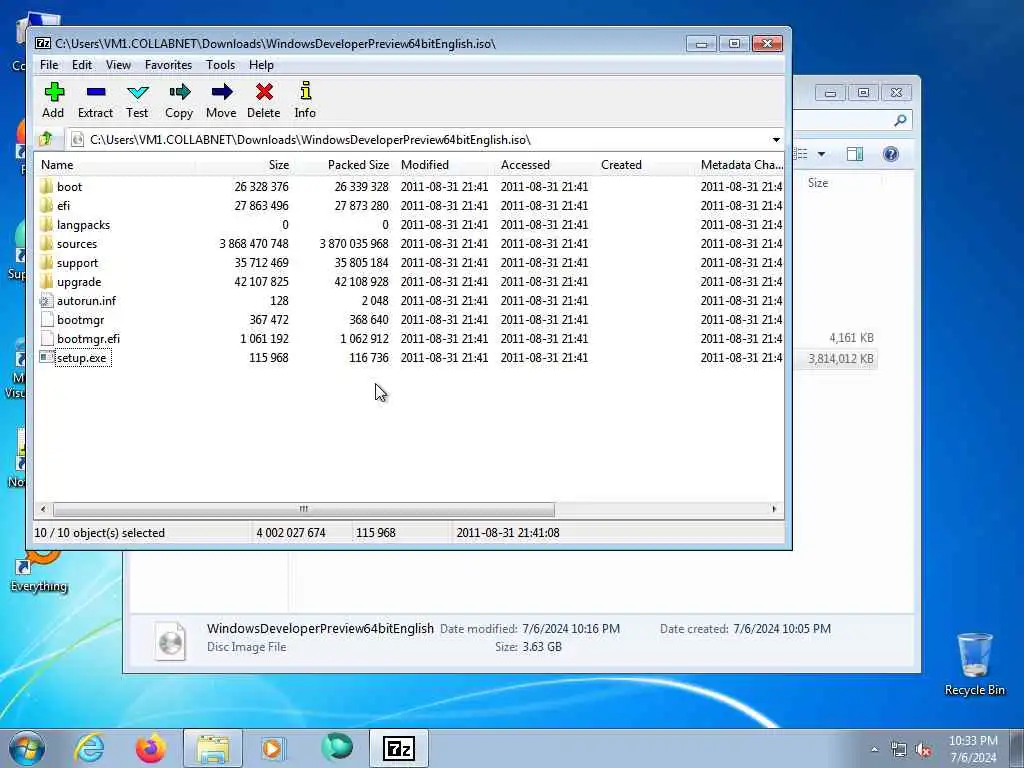Click the setup.exe file icon
The height and width of the screenshot is (768, 1024).
(46, 357)
